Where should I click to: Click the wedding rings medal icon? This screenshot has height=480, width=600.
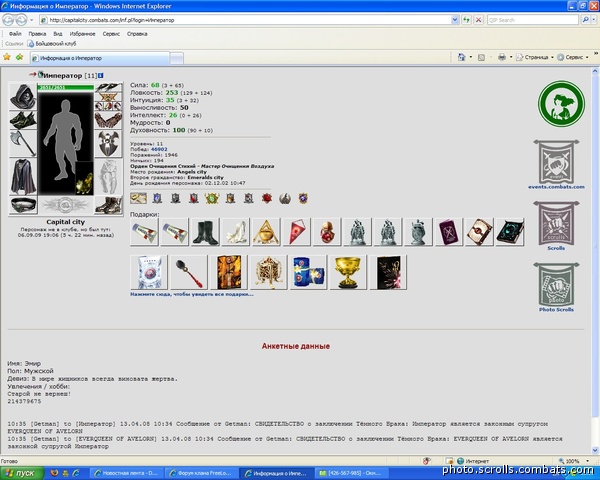[138, 198]
